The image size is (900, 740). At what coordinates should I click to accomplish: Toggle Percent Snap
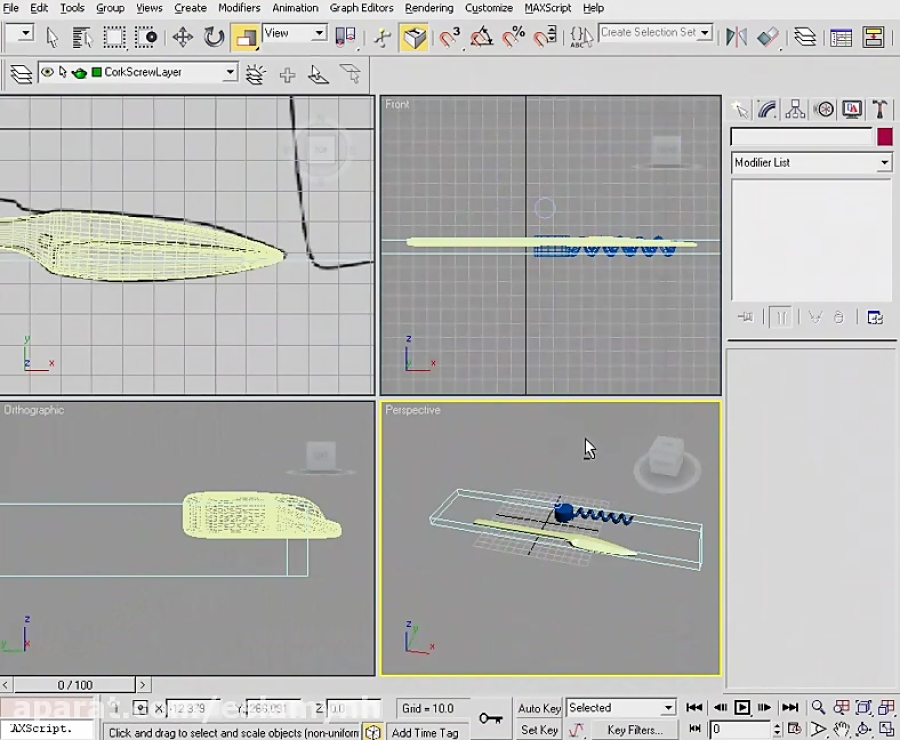coord(513,38)
